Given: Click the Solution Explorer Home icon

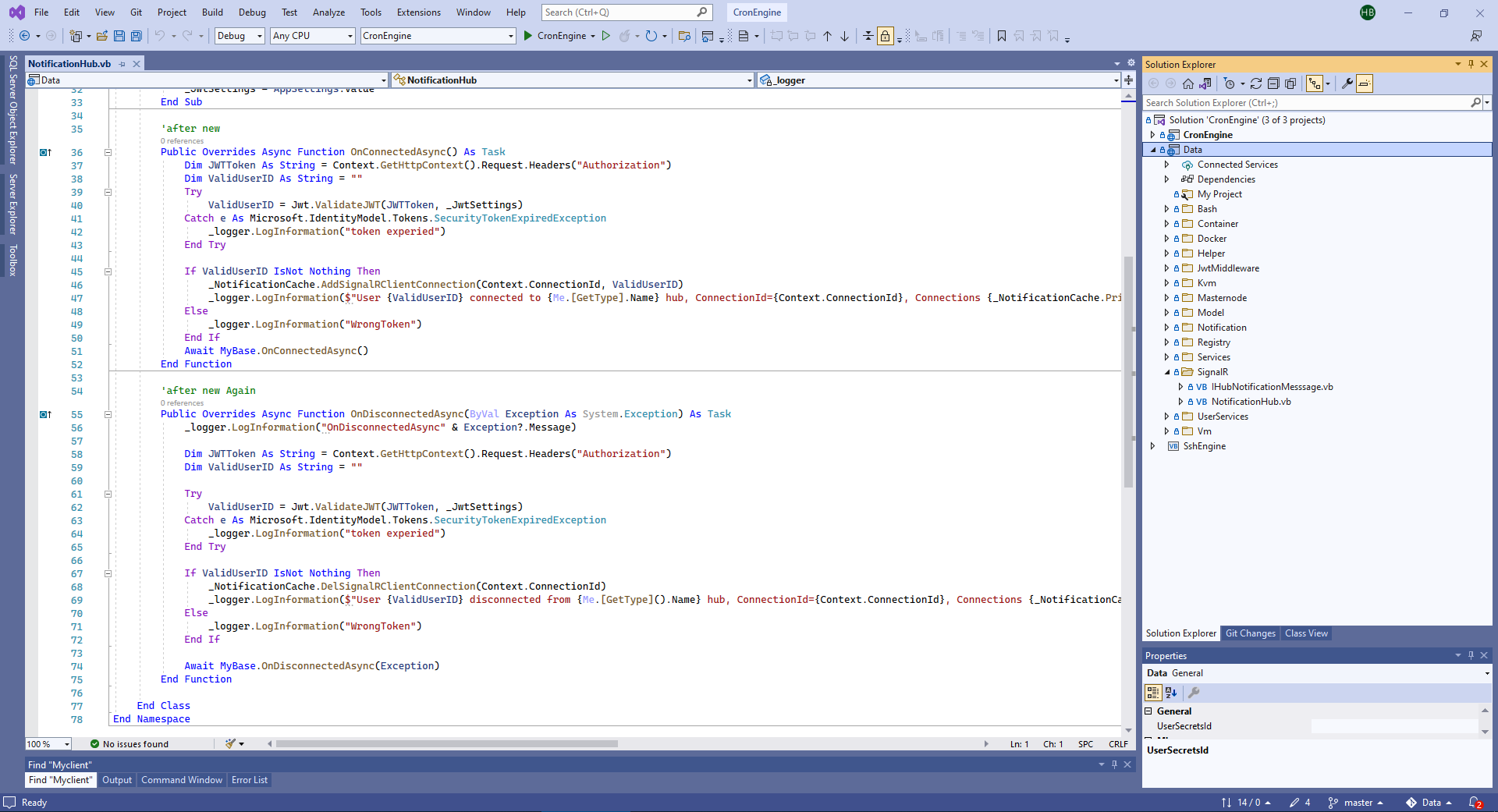Looking at the screenshot, I should tap(1187, 83).
